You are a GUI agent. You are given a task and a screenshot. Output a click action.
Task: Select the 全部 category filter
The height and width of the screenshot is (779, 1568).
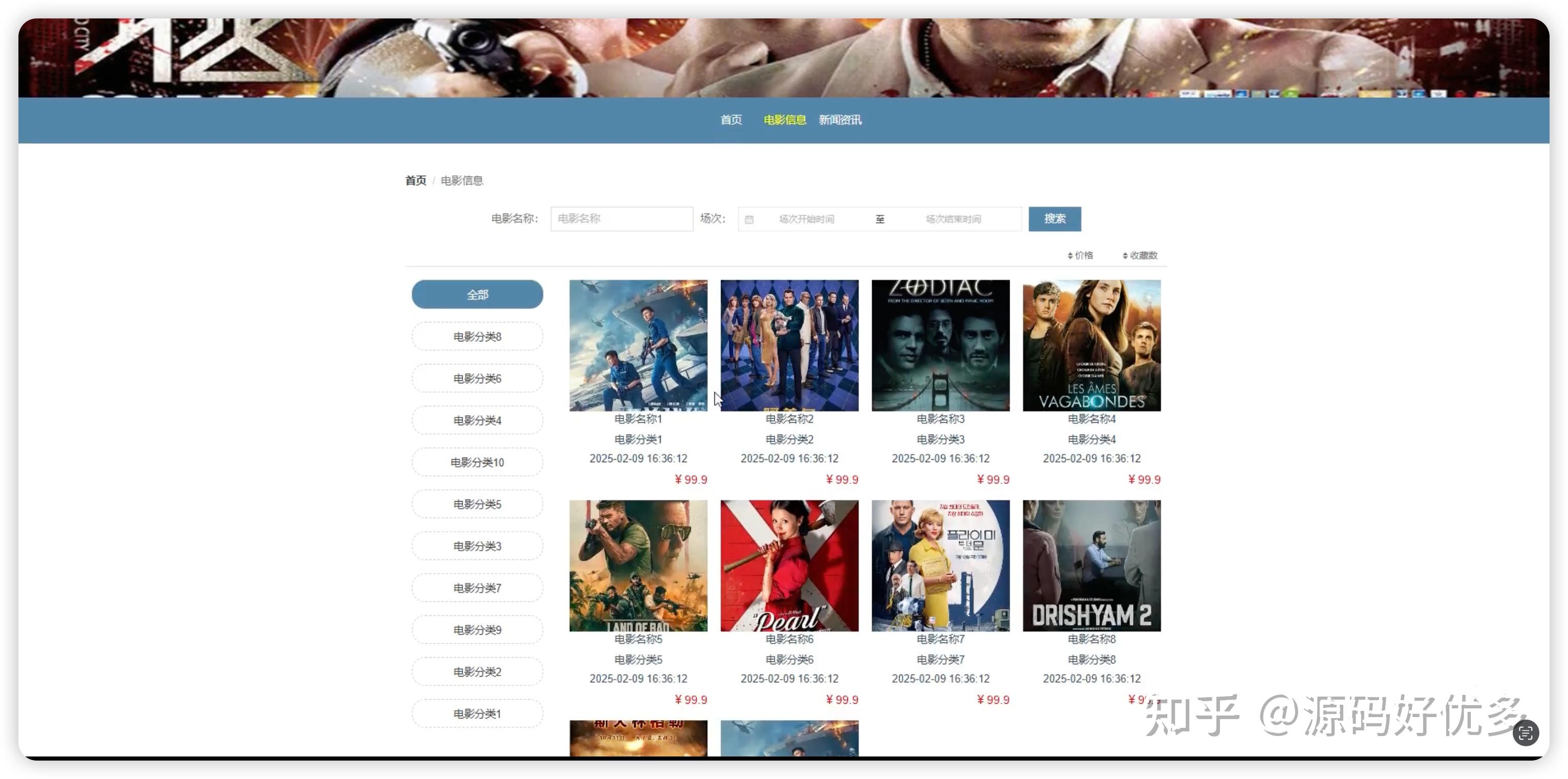[x=477, y=295]
